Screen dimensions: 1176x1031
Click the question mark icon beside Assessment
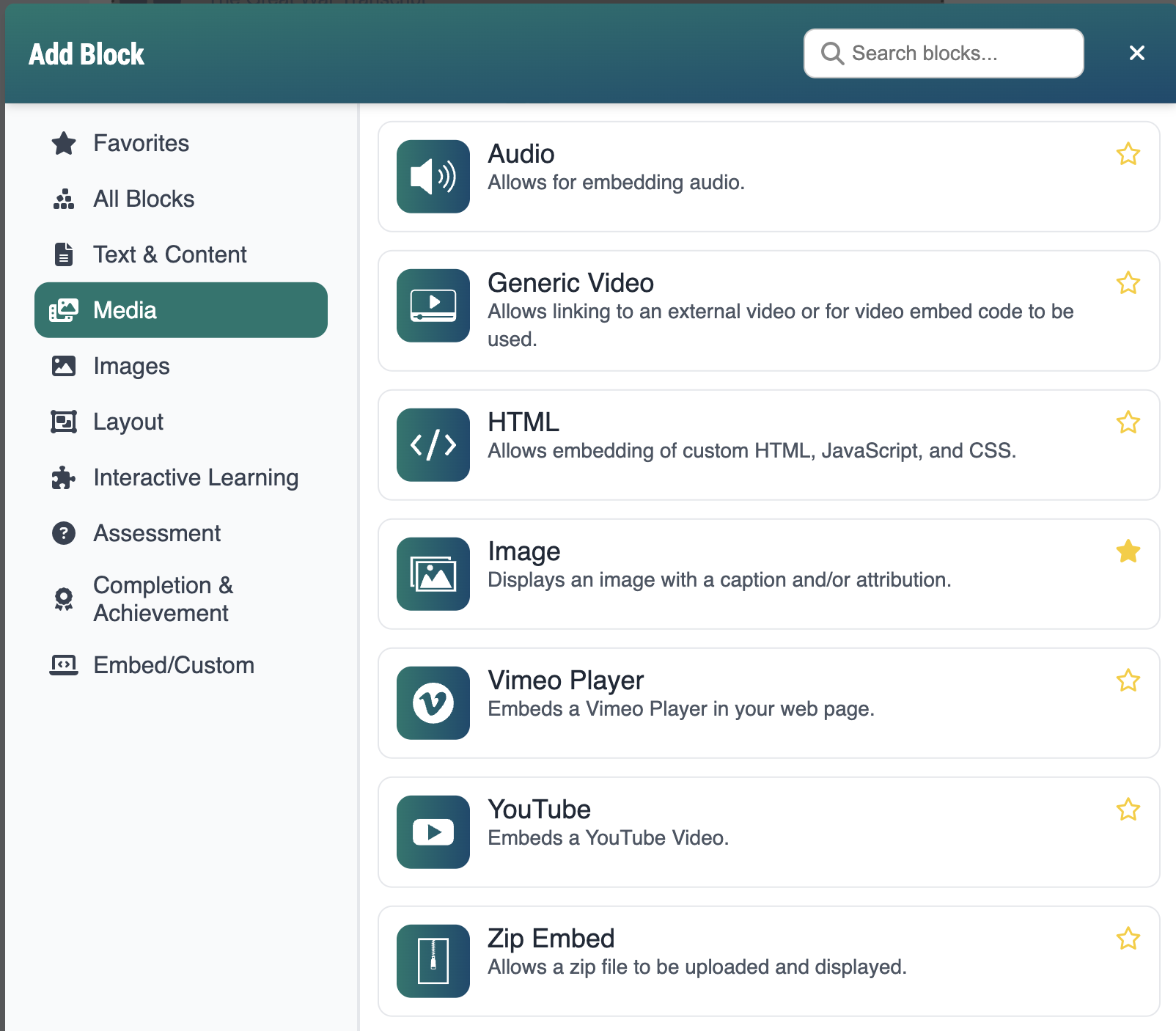click(x=64, y=533)
